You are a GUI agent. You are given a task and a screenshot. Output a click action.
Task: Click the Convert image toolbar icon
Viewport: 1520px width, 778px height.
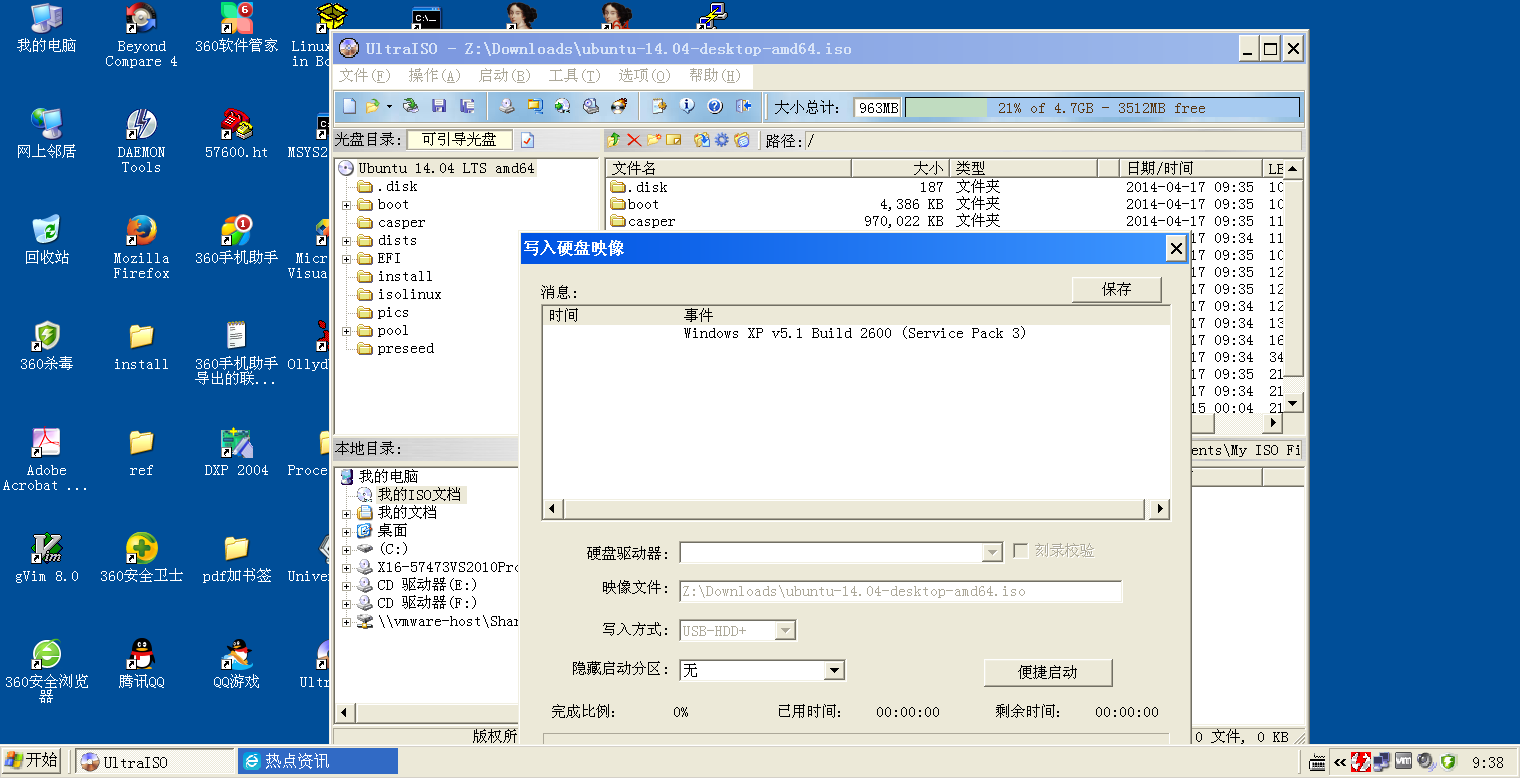pos(563,106)
